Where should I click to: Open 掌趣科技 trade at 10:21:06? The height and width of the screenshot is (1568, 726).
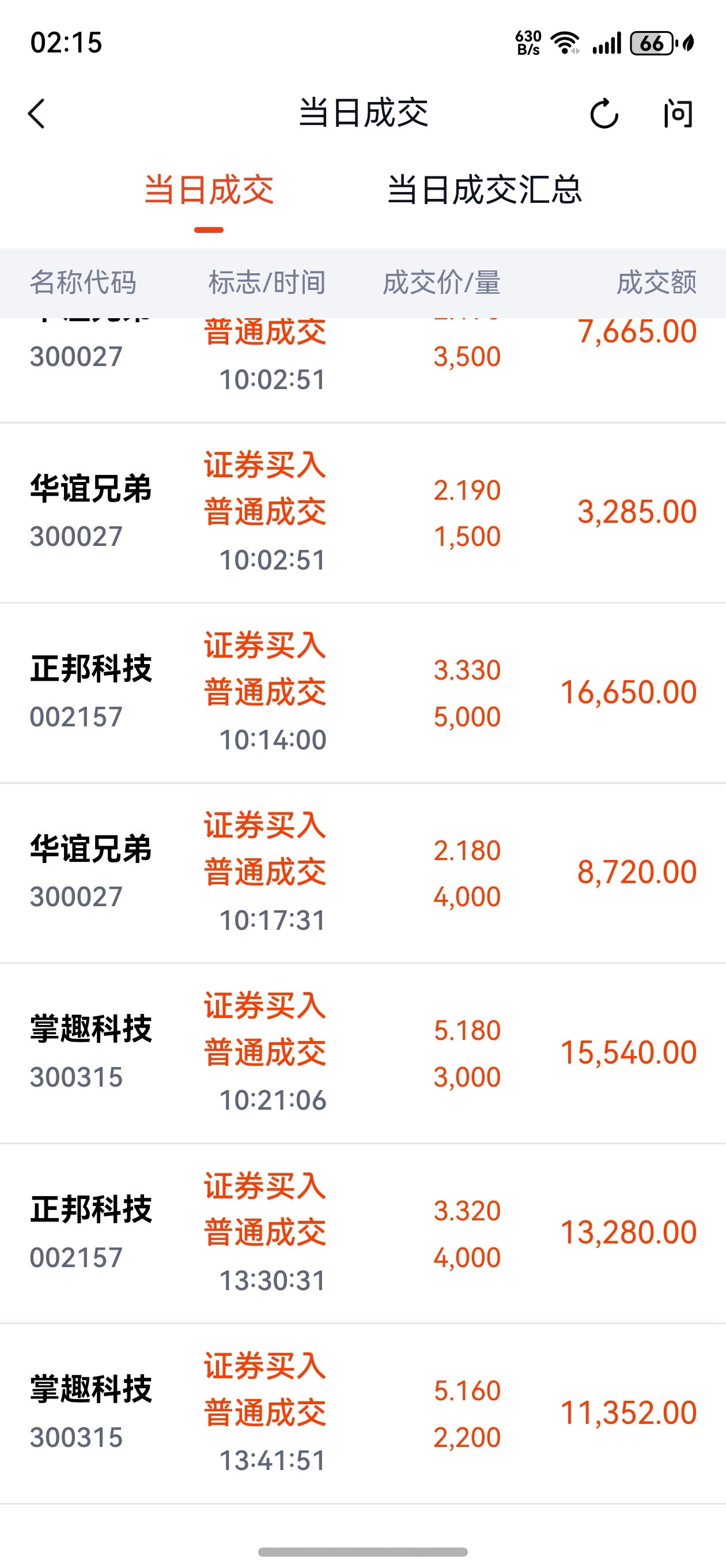(x=362, y=1053)
